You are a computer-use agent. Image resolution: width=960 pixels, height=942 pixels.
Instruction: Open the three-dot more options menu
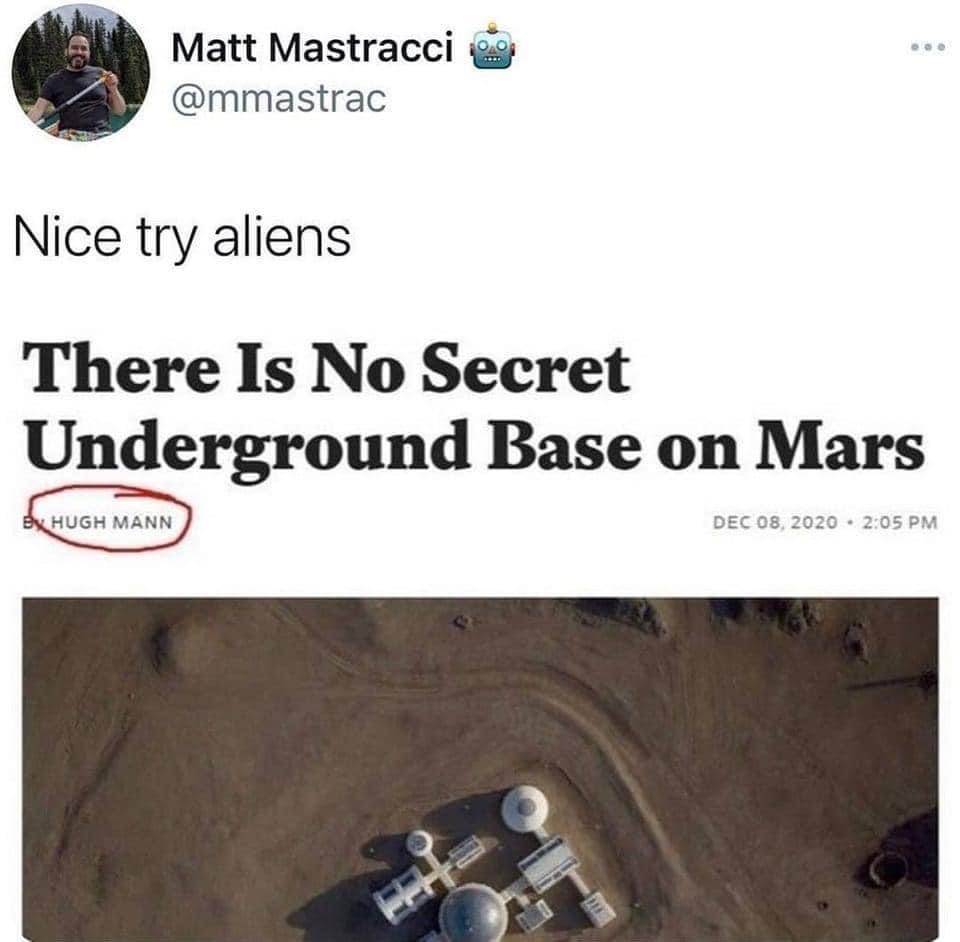(x=928, y=48)
